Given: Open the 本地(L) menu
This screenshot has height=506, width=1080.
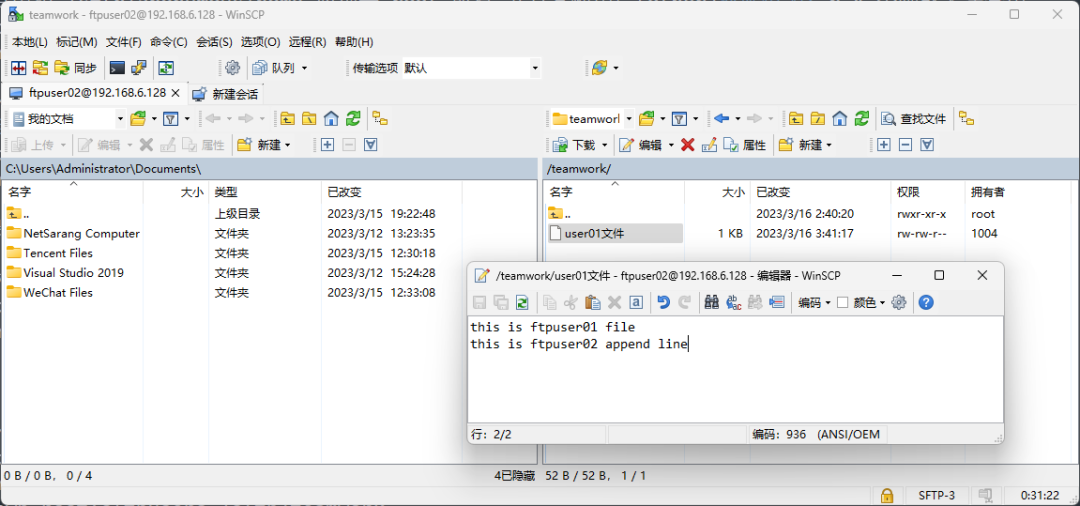Looking at the screenshot, I should click(x=30, y=41).
